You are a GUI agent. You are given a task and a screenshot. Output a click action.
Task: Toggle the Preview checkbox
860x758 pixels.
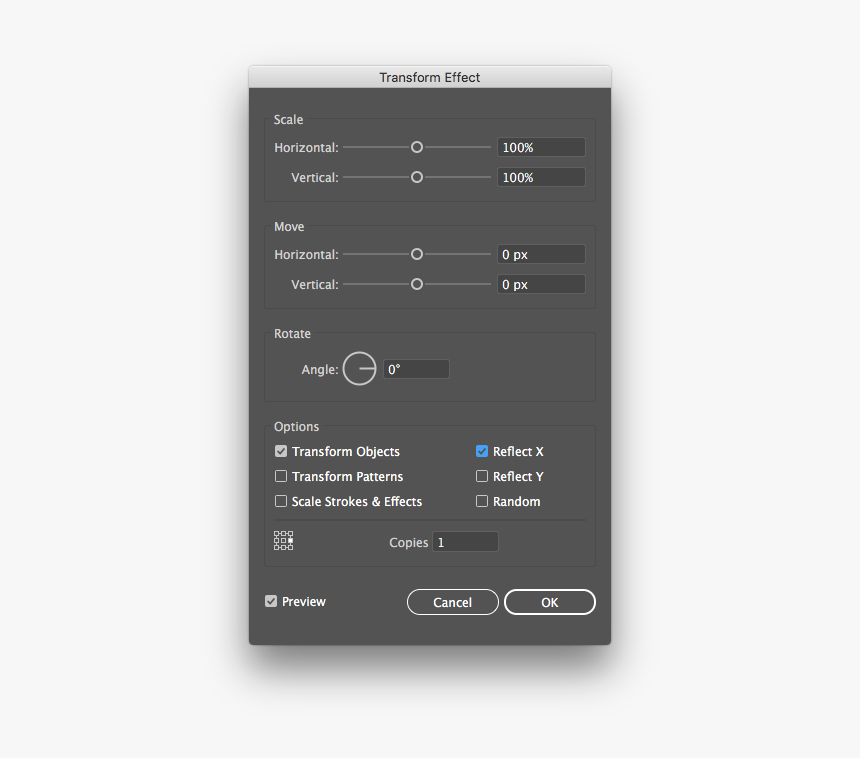click(x=271, y=602)
